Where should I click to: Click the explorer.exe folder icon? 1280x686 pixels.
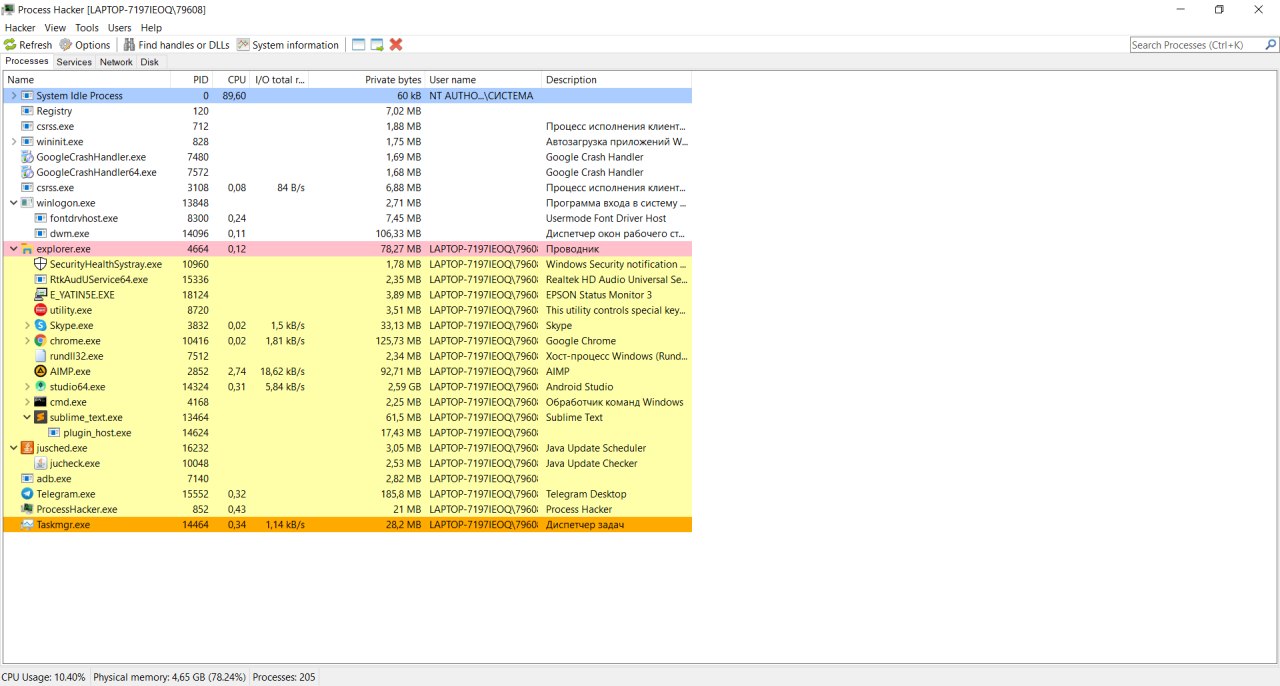pyautogui.click(x=27, y=249)
